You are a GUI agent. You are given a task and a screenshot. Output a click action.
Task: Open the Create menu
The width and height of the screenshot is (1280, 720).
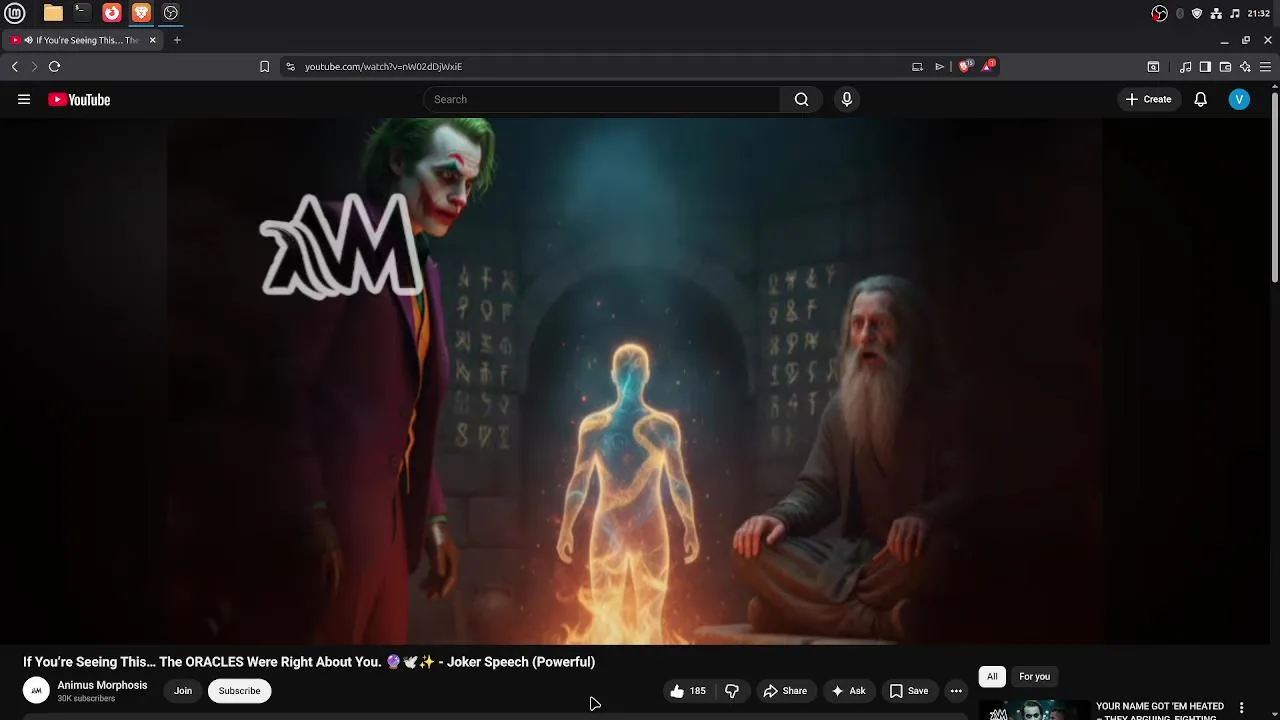(x=1148, y=99)
